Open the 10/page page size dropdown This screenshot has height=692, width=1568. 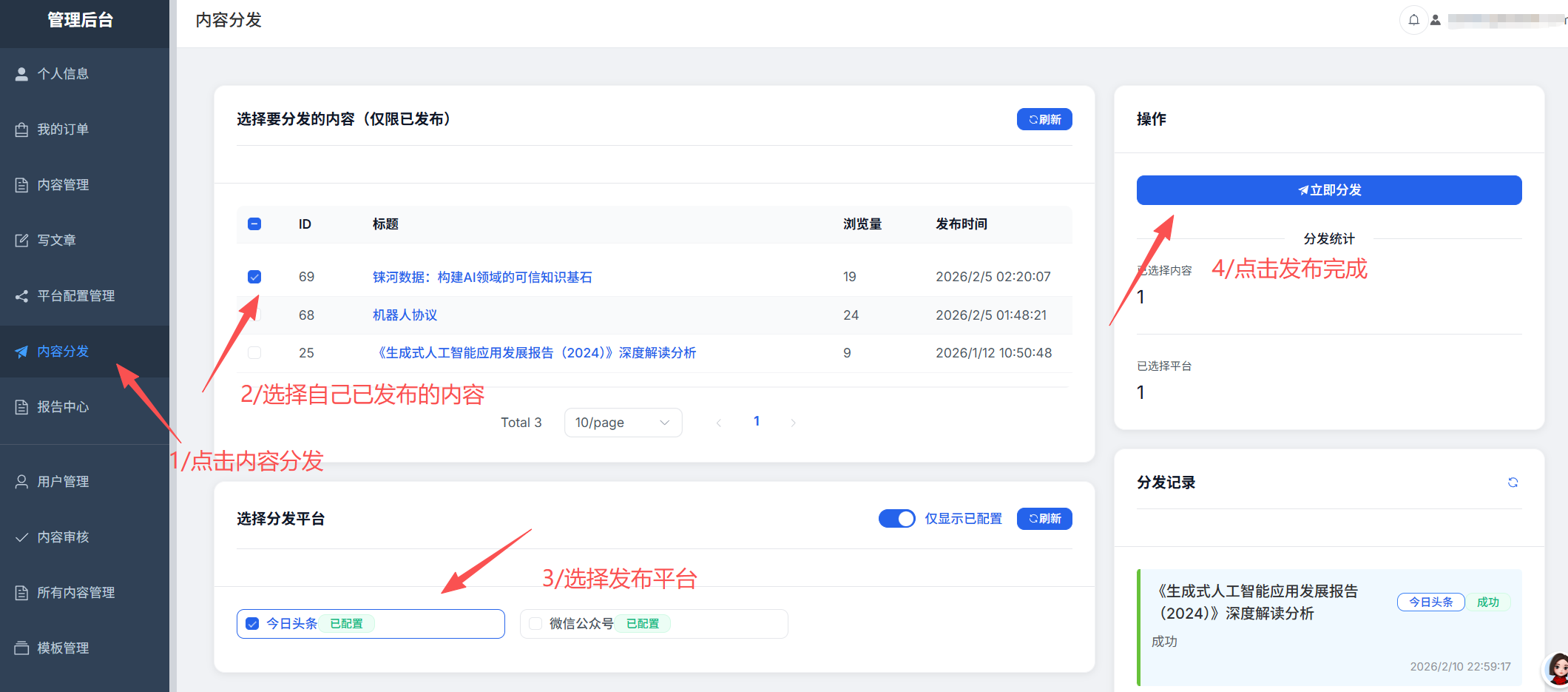[x=623, y=423]
